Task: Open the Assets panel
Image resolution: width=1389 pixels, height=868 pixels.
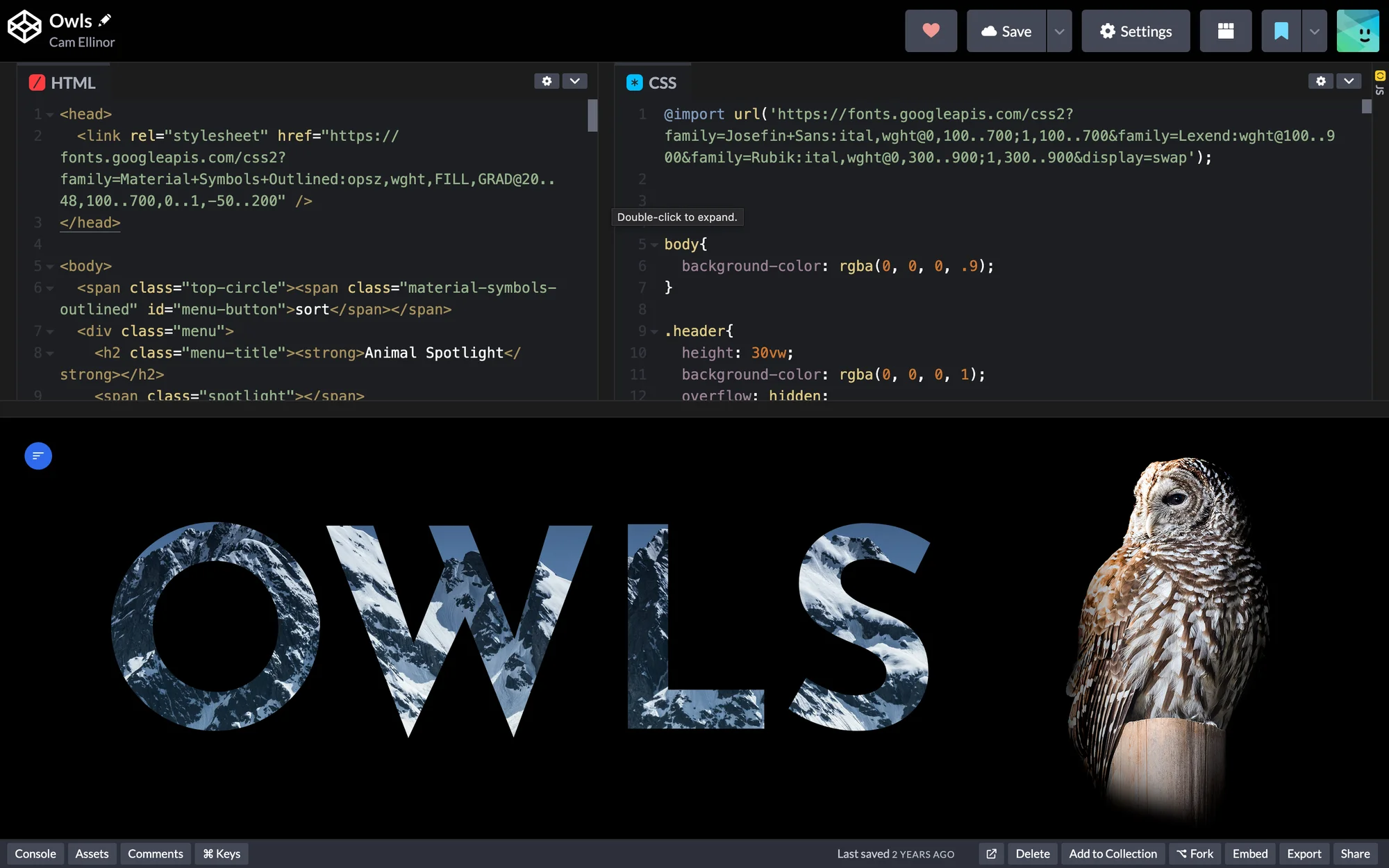Action: click(92, 853)
